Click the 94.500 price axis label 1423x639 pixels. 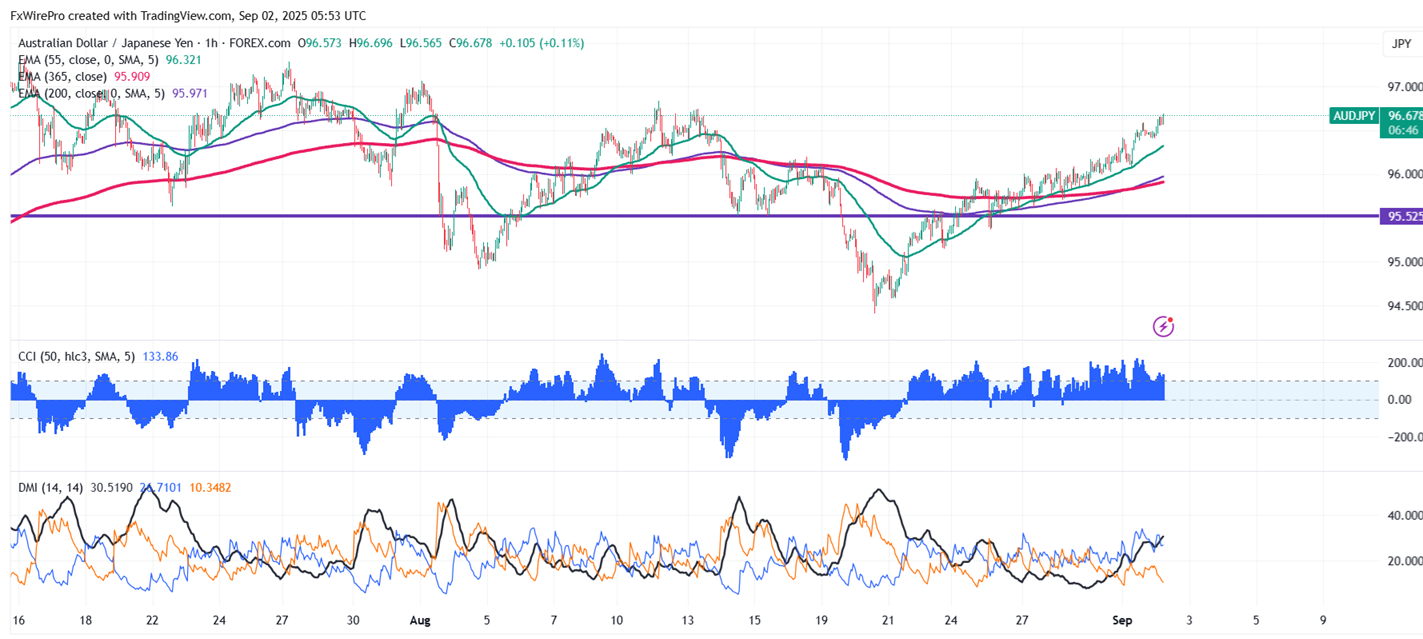coord(1404,306)
